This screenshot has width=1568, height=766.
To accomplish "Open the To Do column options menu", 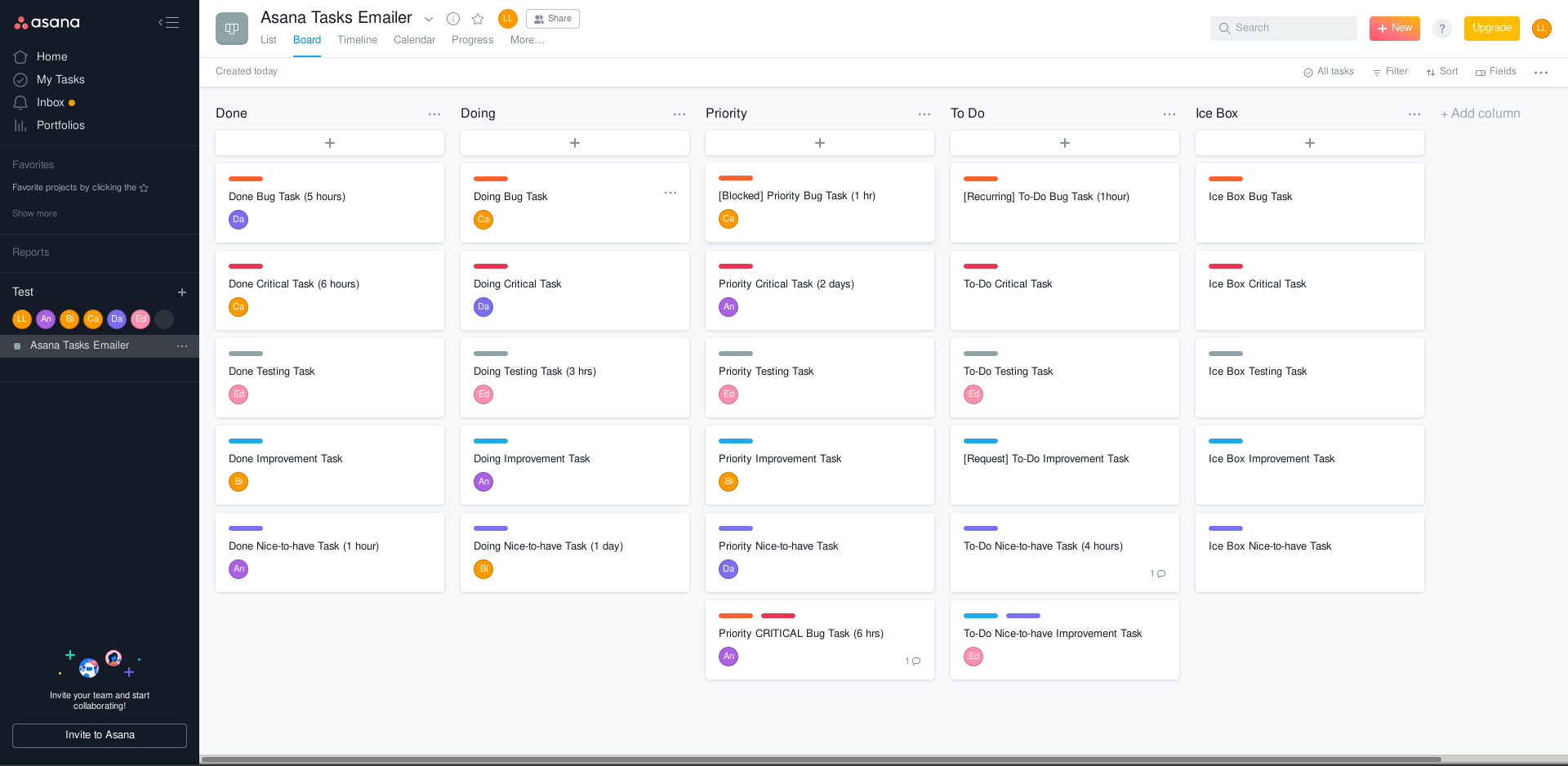I will (x=1169, y=114).
